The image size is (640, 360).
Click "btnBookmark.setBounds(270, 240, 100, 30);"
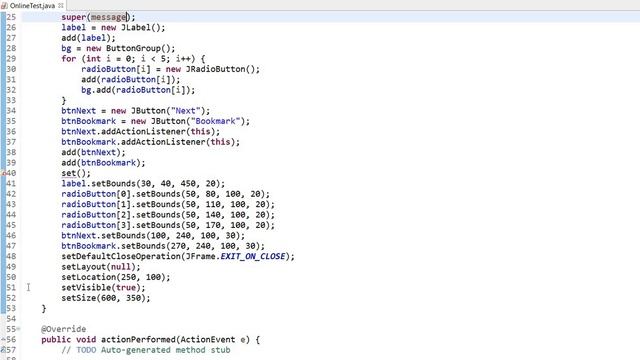pyautogui.click(x=163, y=246)
